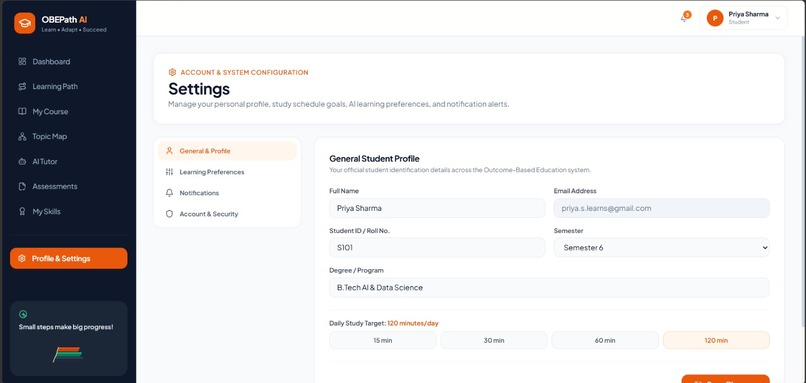Viewport: 806px width, 383px height.
Task: Click the Assessments document icon
Action: click(x=22, y=186)
